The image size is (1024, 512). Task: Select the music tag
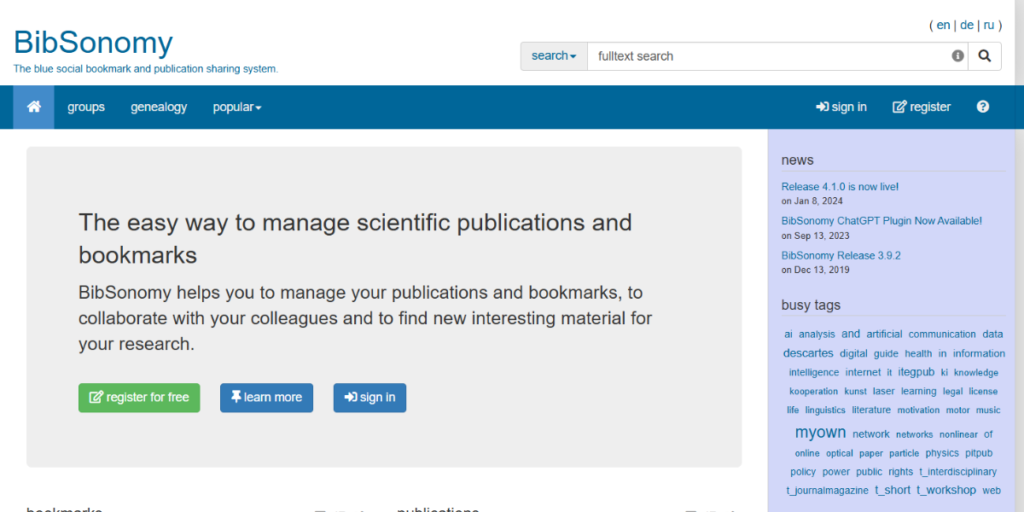click(988, 411)
